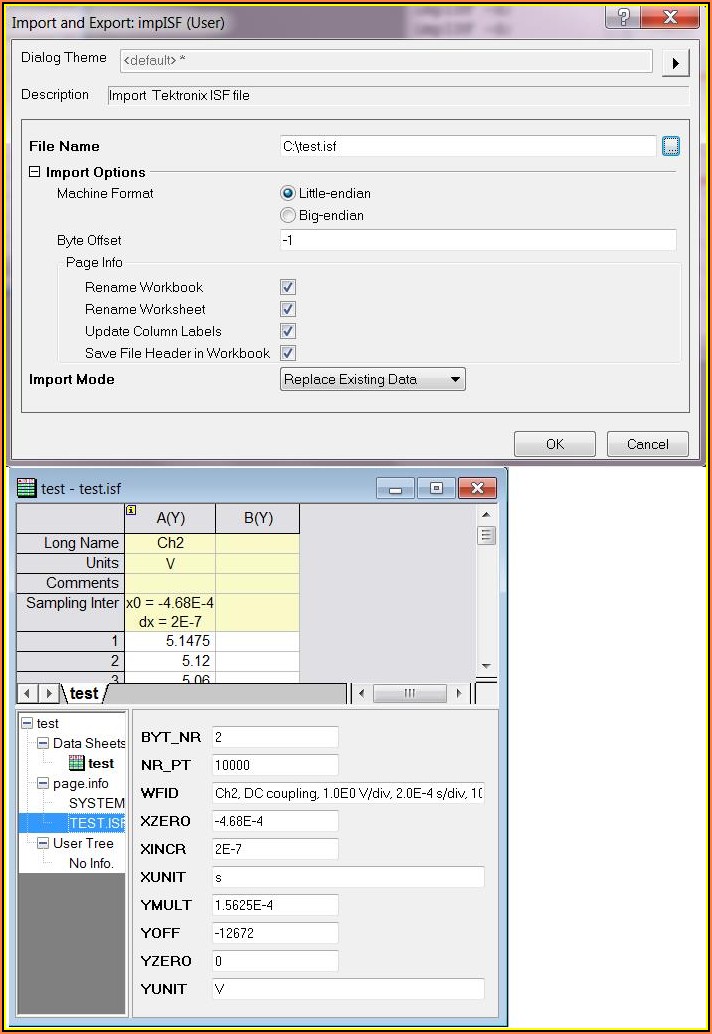Select the Big-endian machine format
The image size is (712, 1034).
point(288,215)
